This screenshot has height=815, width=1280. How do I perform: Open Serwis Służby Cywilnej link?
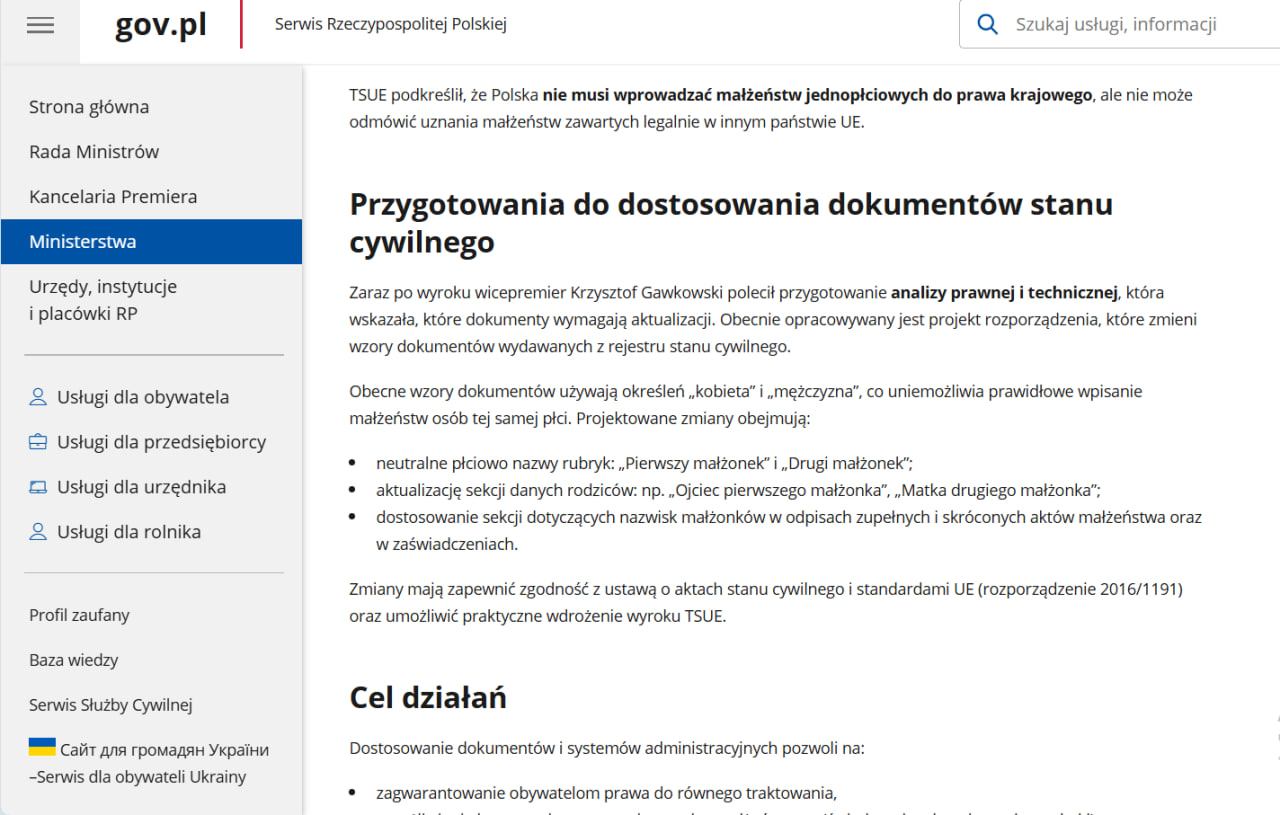click(111, 705)
